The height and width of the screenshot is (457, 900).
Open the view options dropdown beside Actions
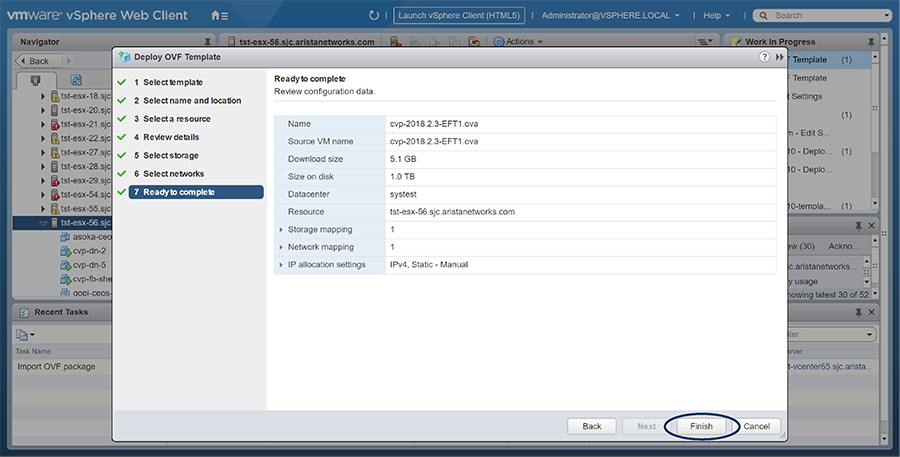coord(704,41)
